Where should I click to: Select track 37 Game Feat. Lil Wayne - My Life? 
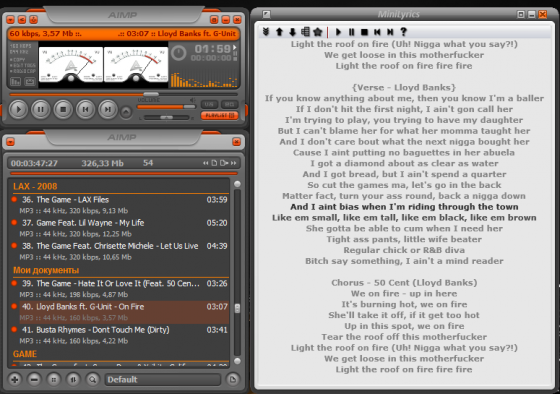point(120,228)
